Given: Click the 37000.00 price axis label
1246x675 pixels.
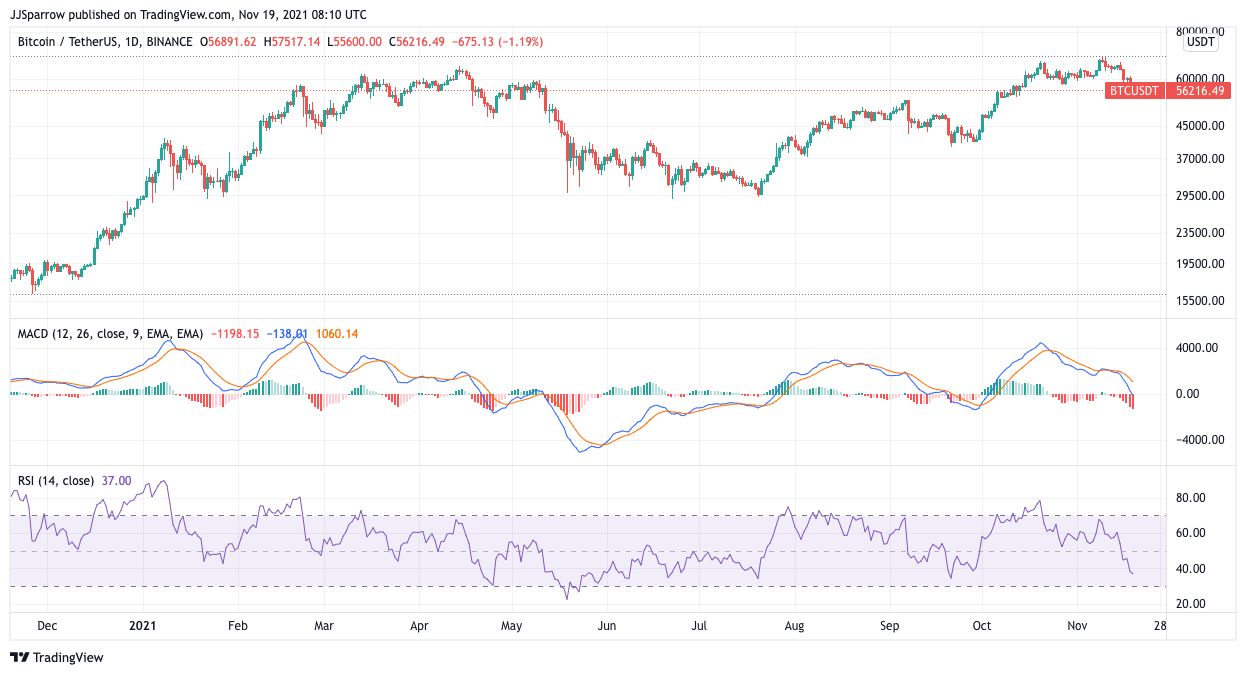Looking at the screenshot, I should tap(1200, 158).
